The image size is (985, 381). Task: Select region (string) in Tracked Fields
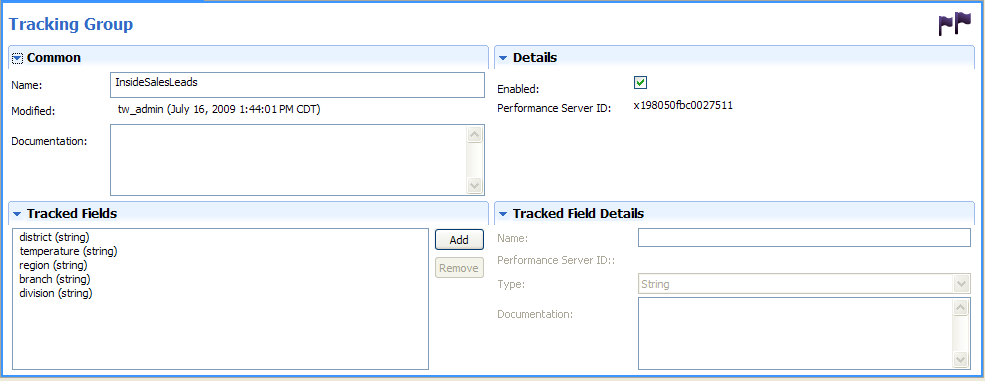[54, 265]
